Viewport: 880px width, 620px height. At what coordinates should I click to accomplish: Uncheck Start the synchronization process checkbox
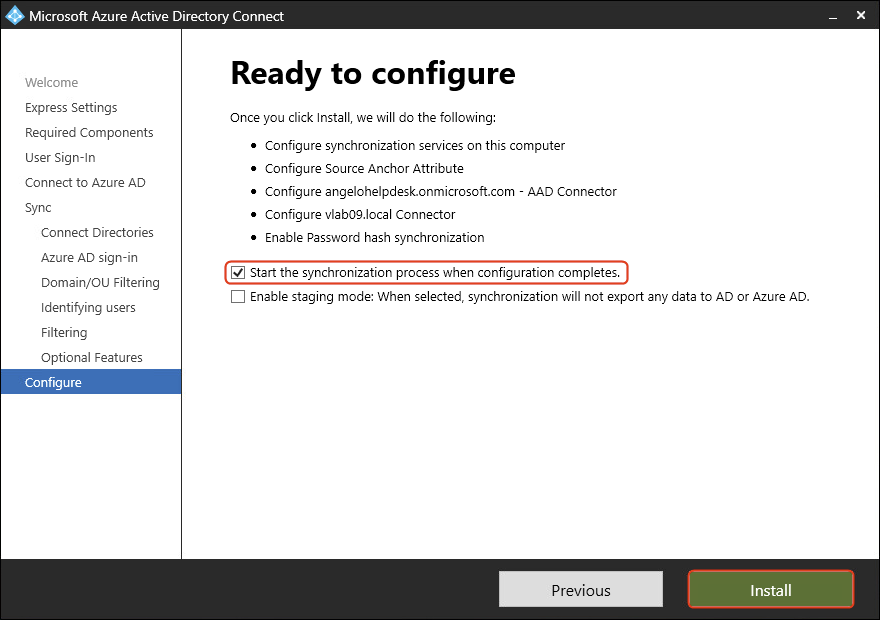click(238, 272)
